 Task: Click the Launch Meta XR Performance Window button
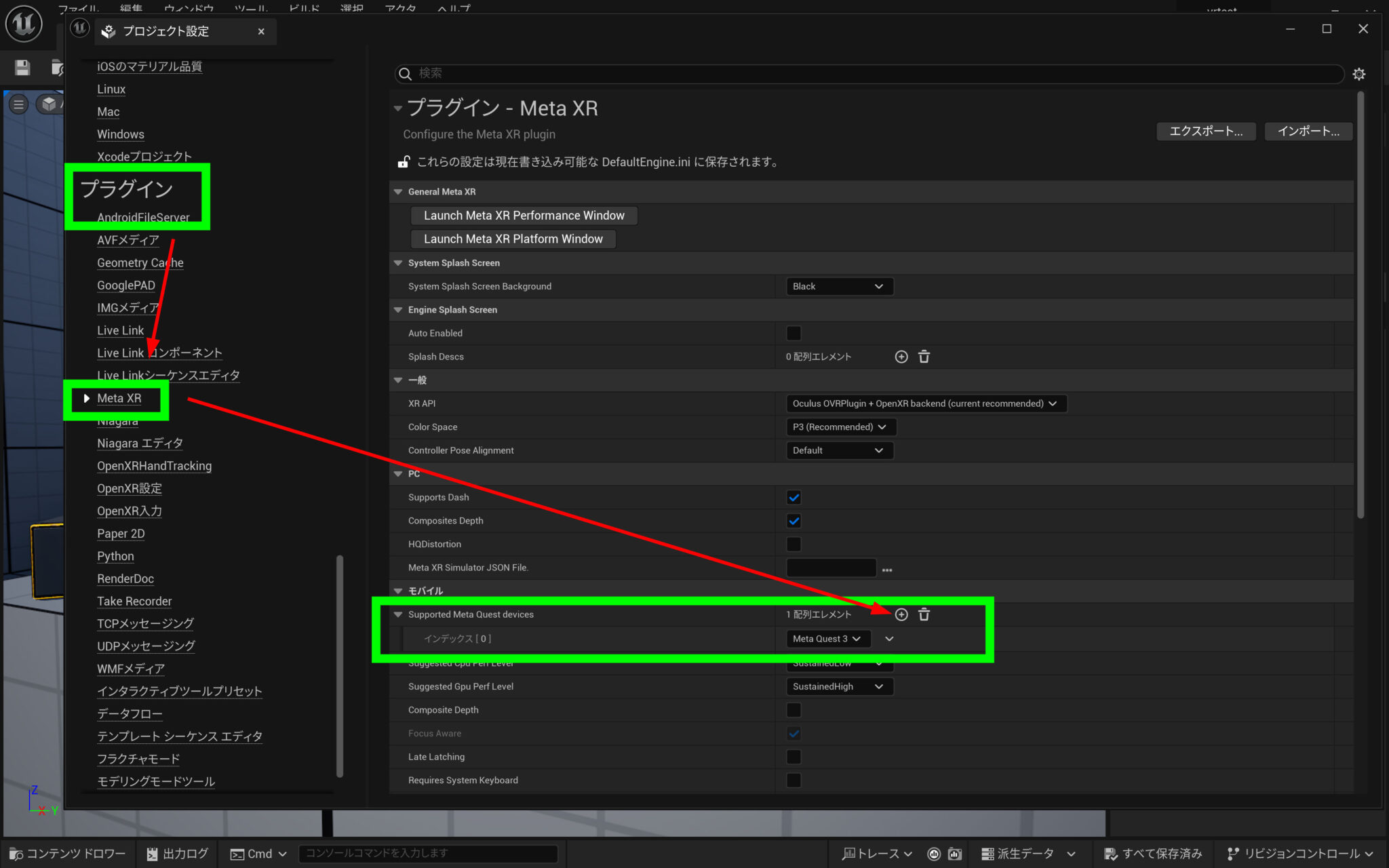pyautogui.click(x=524, y=215)
